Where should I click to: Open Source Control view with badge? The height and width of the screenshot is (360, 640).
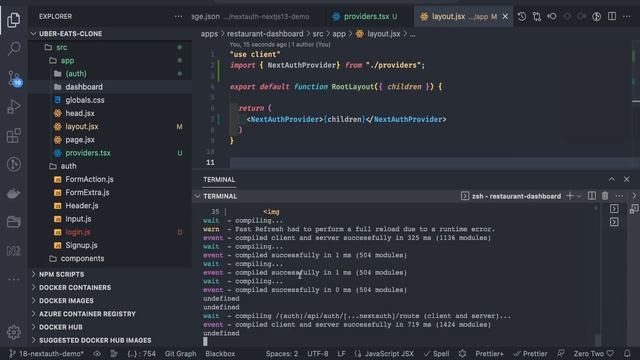click(14, 78)
